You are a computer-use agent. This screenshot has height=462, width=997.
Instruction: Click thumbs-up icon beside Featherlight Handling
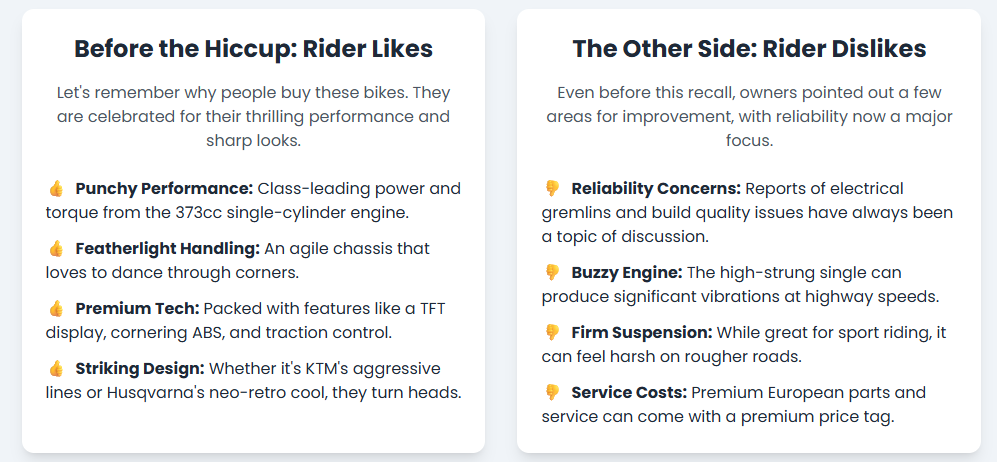pos(55,248)
